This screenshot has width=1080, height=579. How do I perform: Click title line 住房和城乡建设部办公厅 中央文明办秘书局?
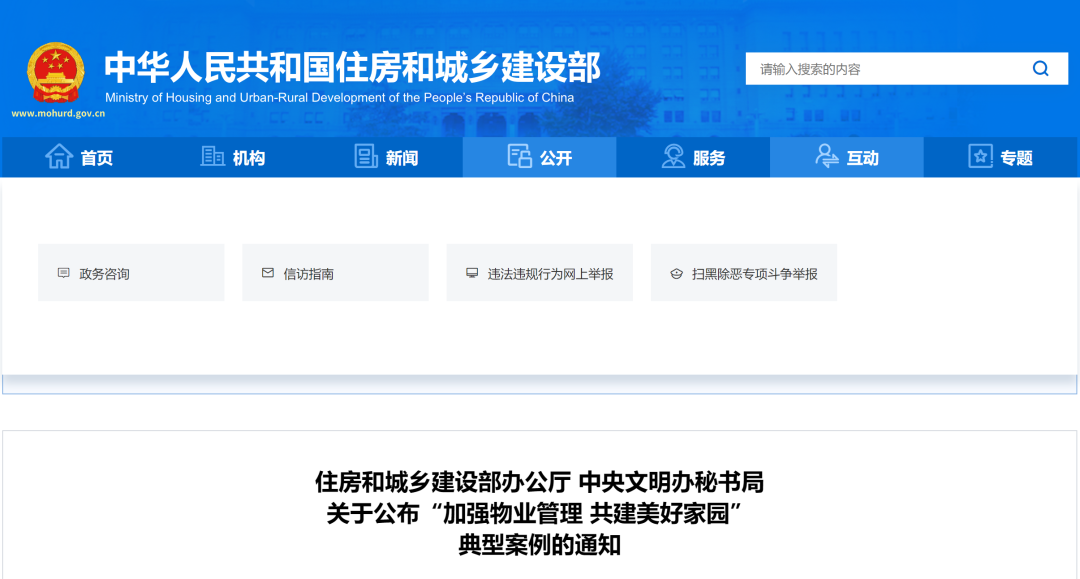tap(539, 482)
